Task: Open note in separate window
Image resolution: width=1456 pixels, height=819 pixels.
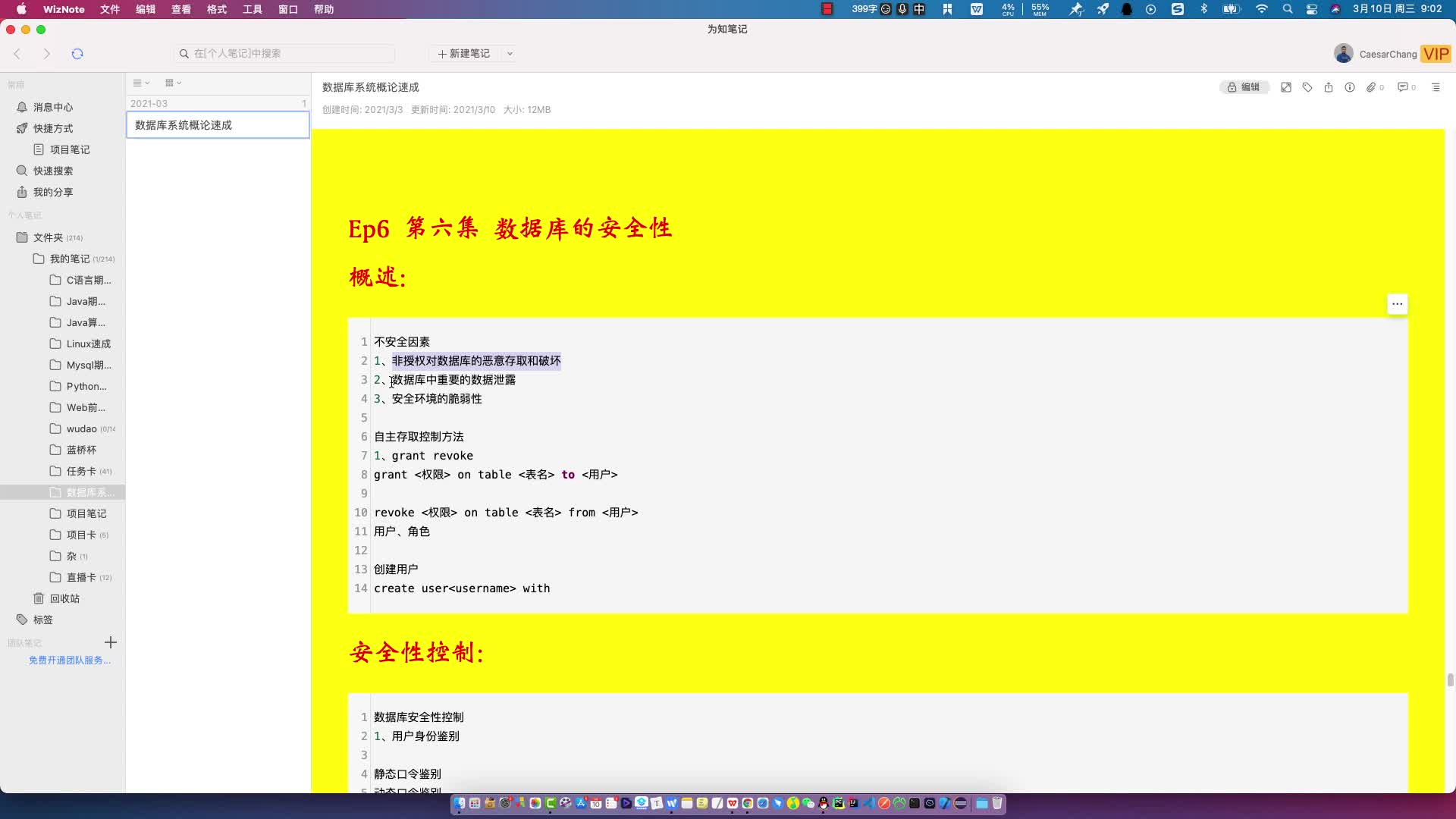Action: (1286, 87)
